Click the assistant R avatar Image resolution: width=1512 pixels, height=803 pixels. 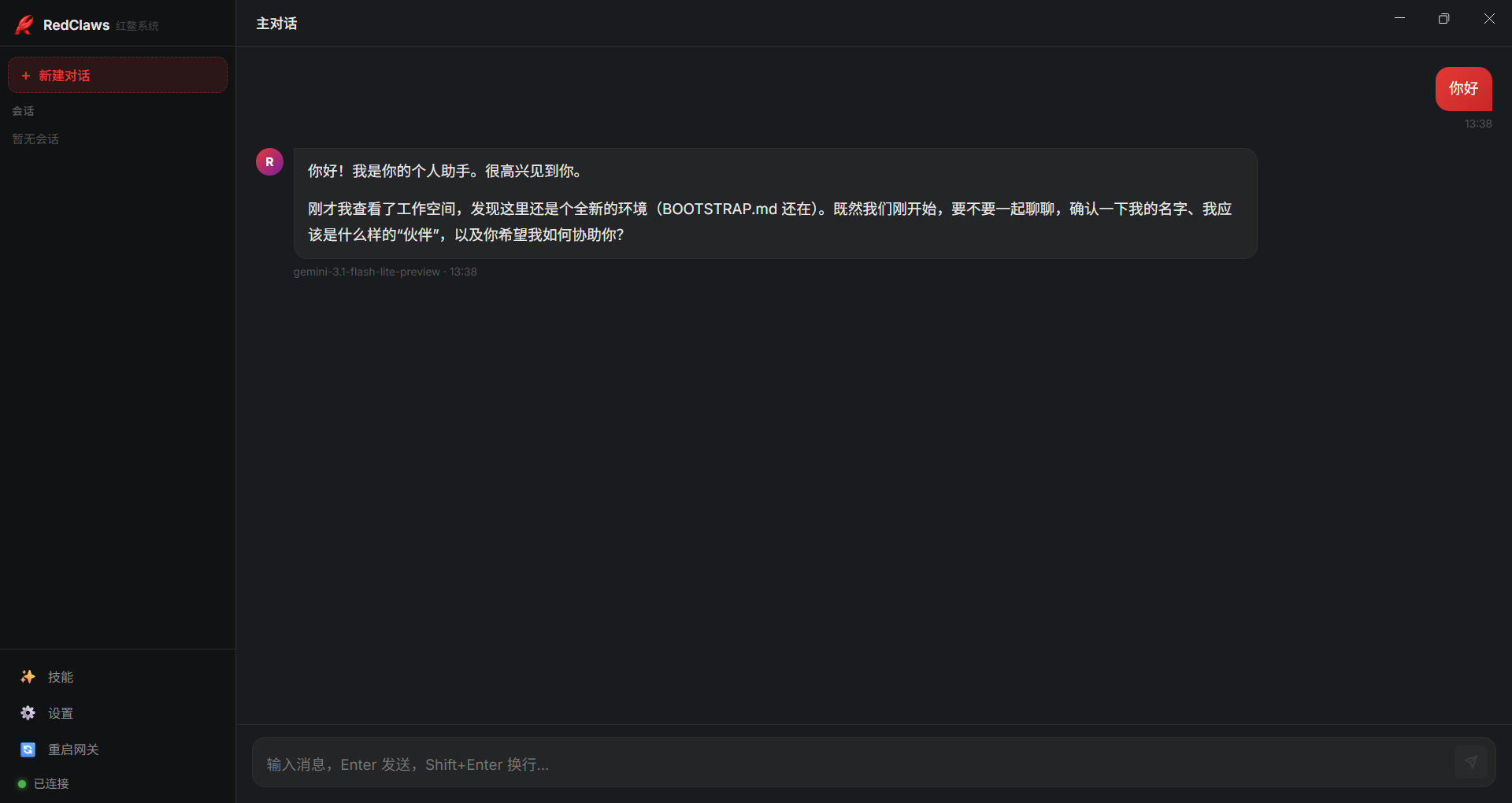pyautogui.click(x=269, y=162)
